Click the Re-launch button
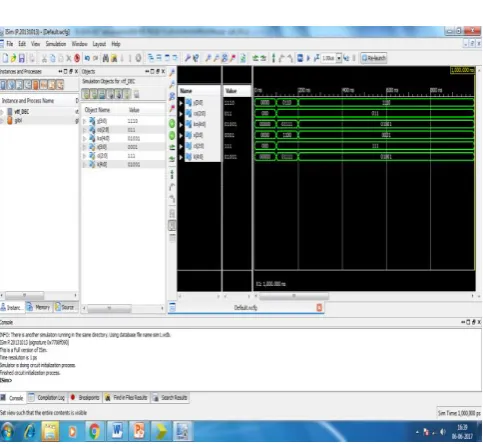 pos(374,58)
